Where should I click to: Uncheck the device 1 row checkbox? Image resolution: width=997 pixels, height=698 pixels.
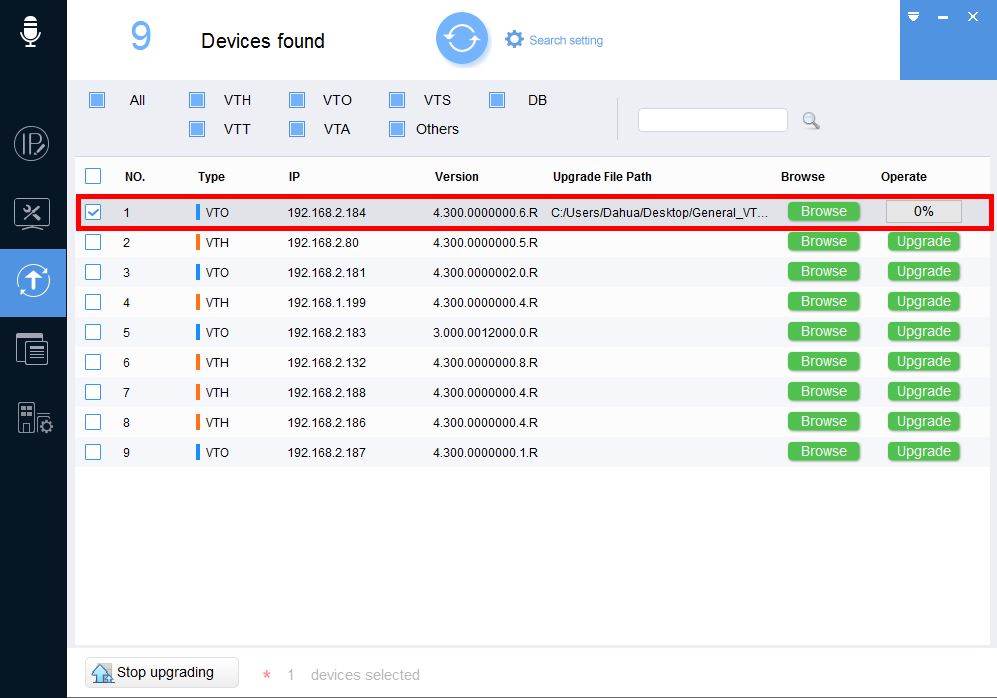click(x=93, y=212)
